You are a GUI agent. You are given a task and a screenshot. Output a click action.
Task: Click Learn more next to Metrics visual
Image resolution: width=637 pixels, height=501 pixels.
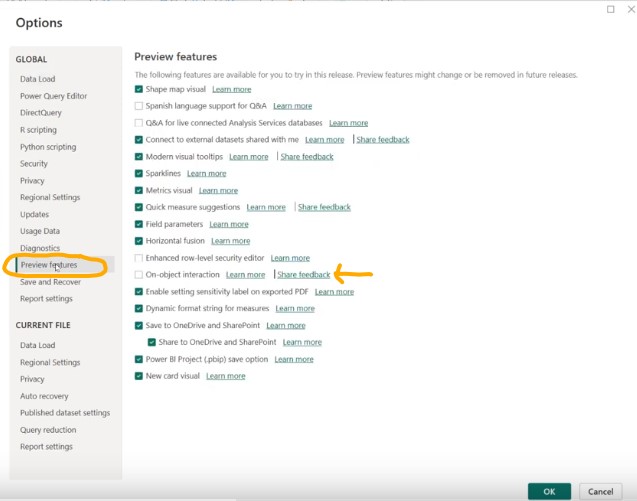point(218,190)
